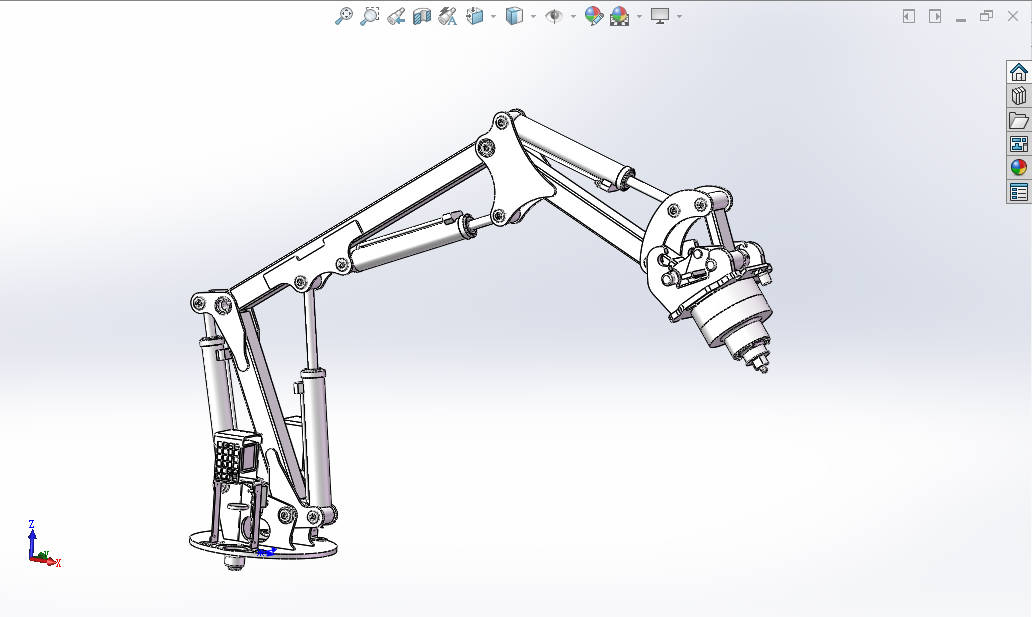Toggle the Hide/Show Items eye icon
Viewport: 1032px width, 617px height.
tap(554, 16)
